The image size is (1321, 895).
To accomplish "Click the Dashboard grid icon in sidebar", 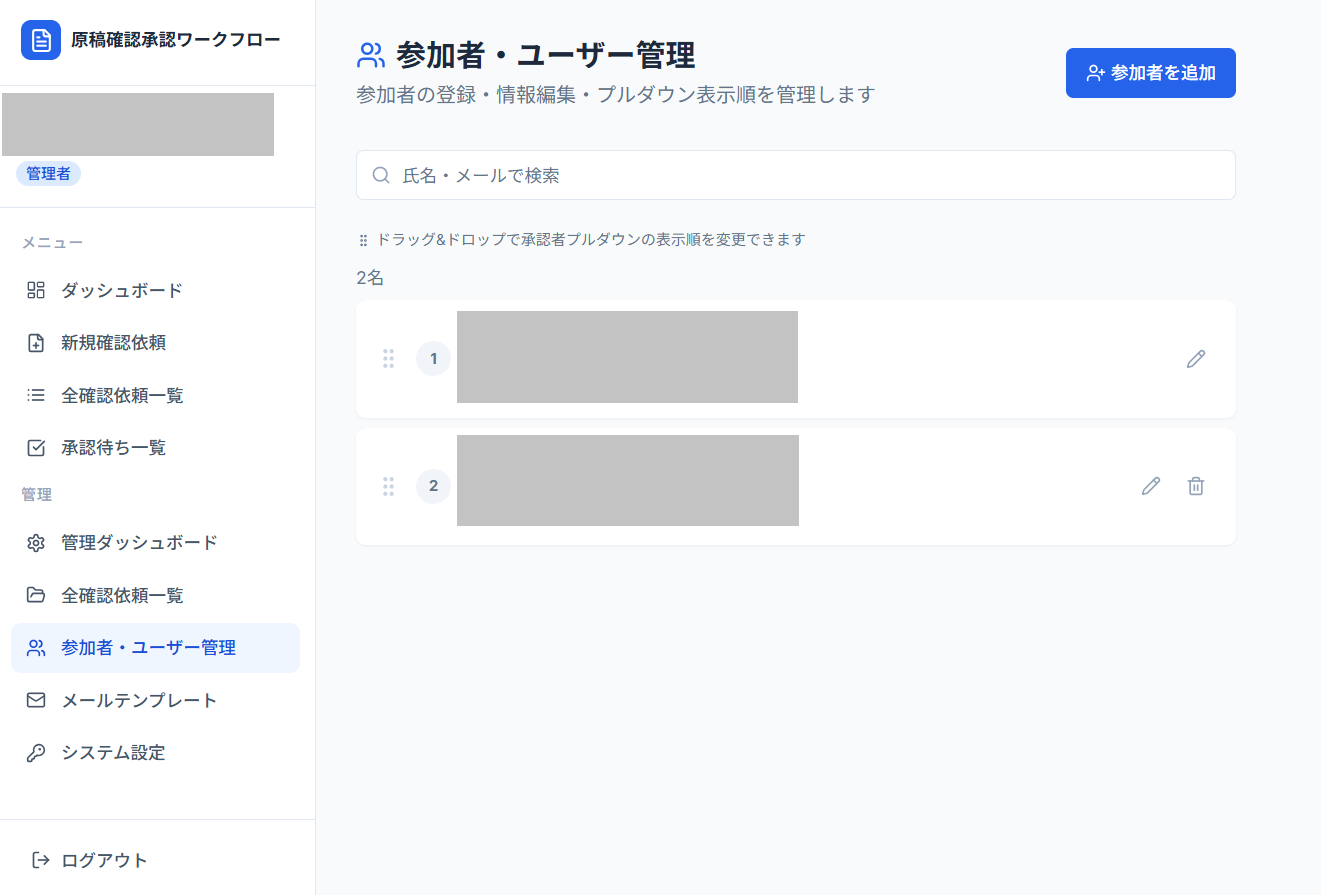I will [x=36, y=290].
